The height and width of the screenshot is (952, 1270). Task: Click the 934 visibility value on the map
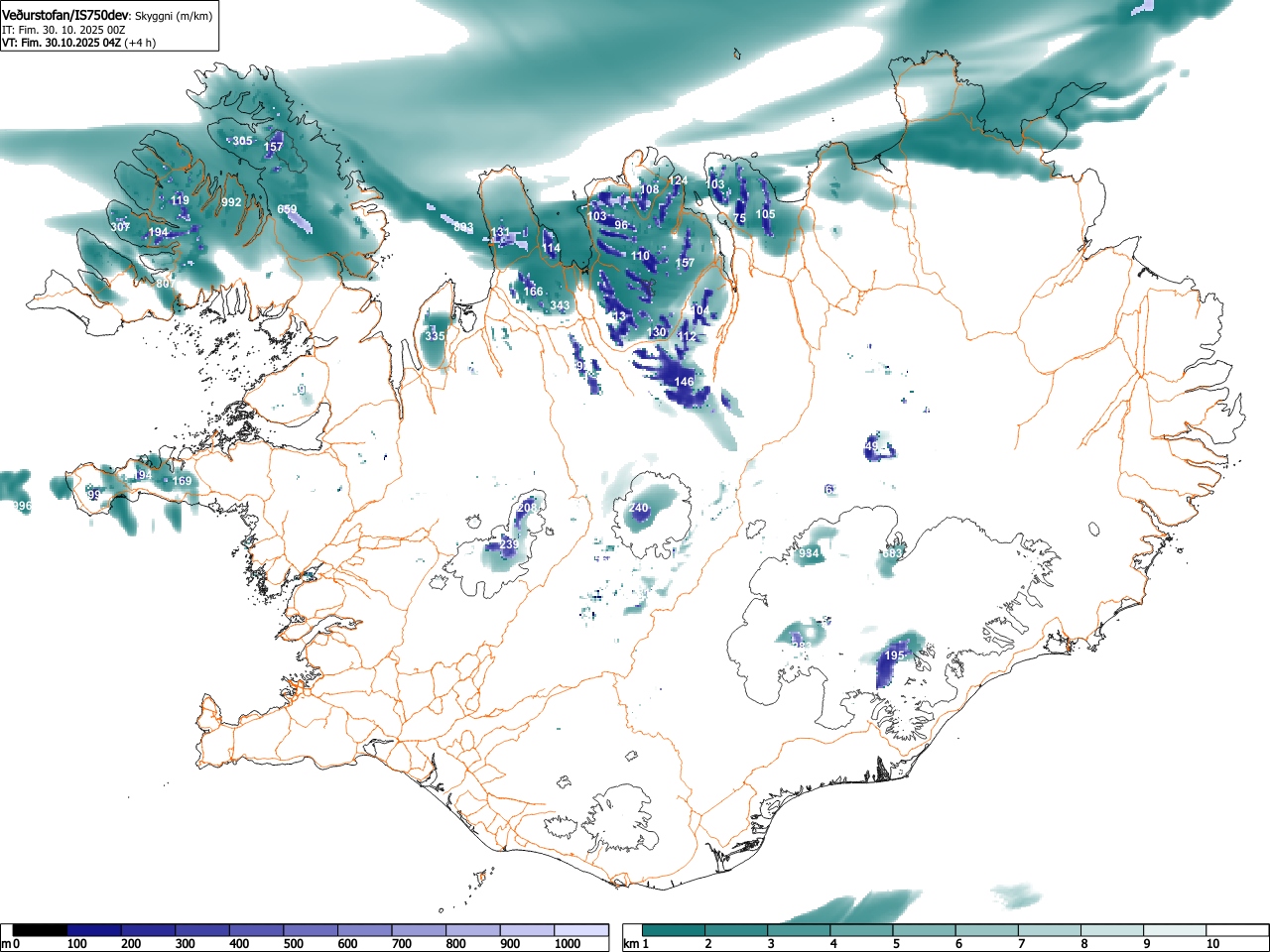[x=810, y=553]
